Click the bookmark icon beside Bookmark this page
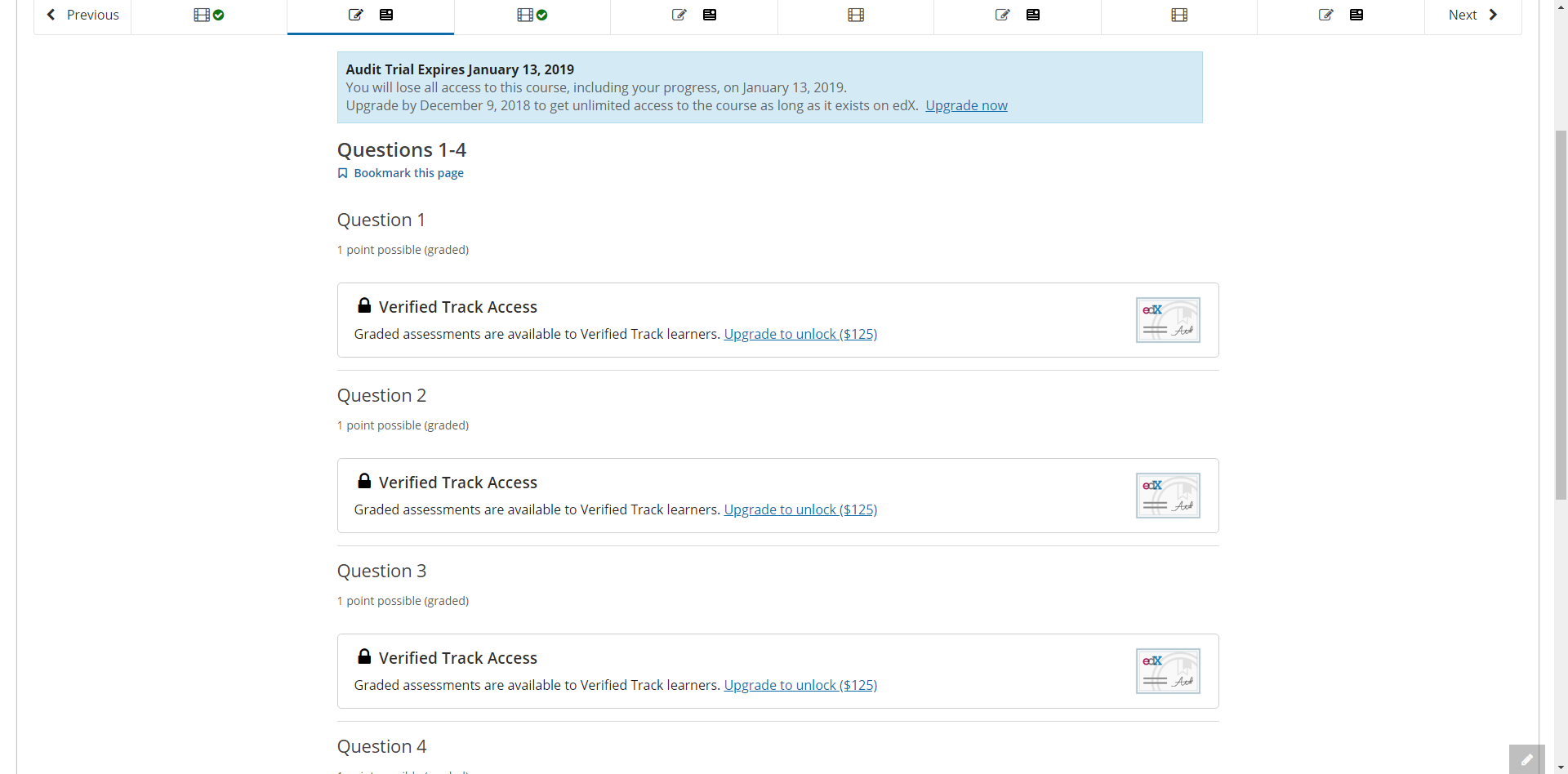This screenshot has width=1568, height=774. point(343,173)
